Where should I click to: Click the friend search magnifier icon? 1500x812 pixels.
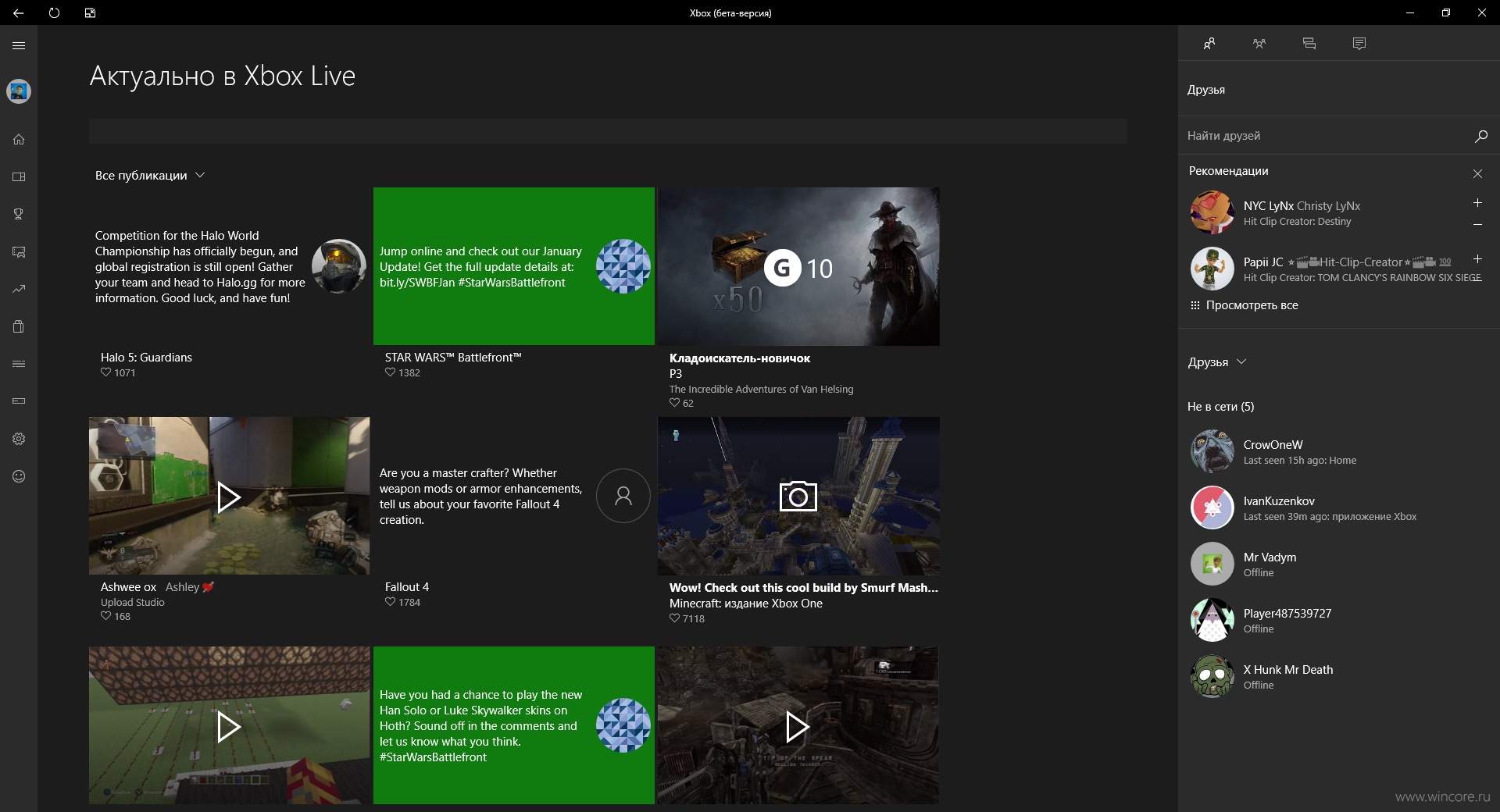[x=1480, y=136]
